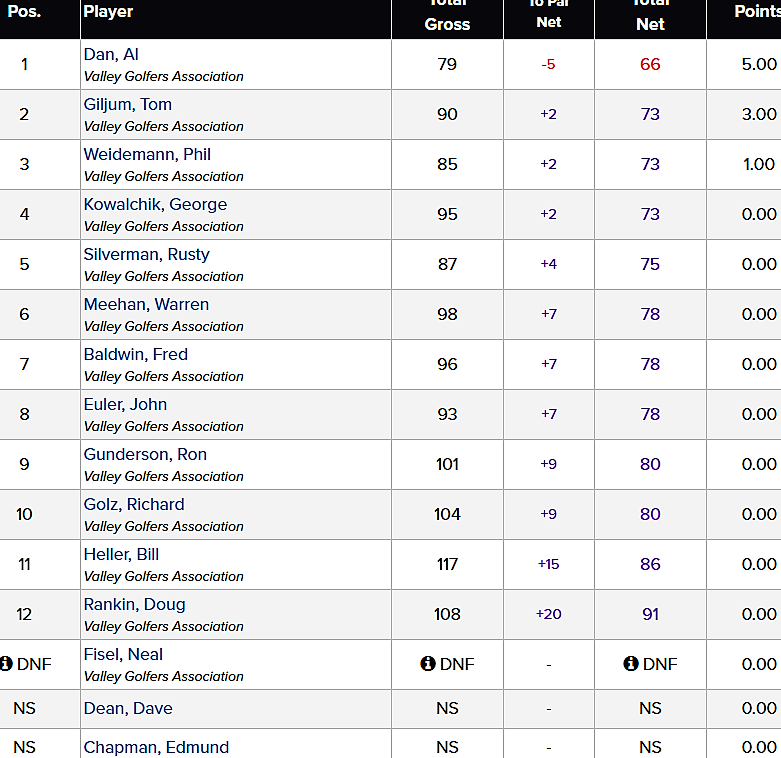Click the Total Gross column header

point(447,16)
